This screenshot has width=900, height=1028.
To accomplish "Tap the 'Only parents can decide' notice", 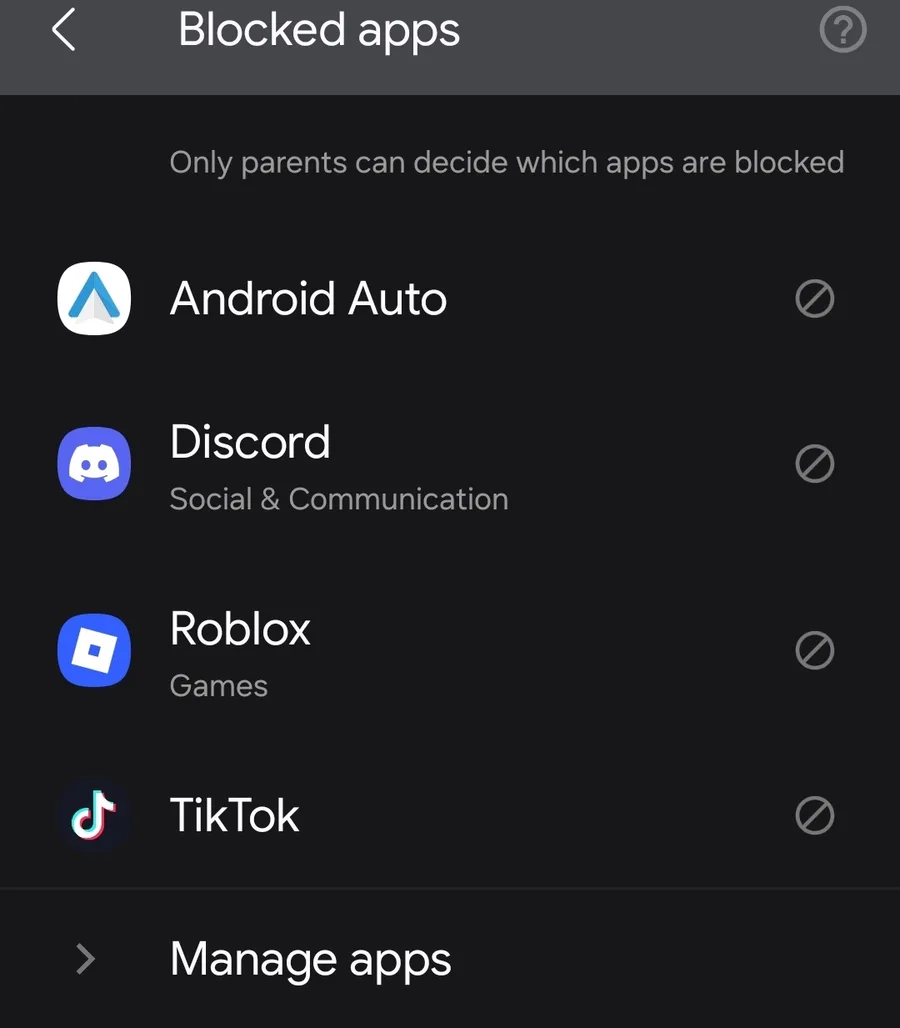I will (506, 162).
